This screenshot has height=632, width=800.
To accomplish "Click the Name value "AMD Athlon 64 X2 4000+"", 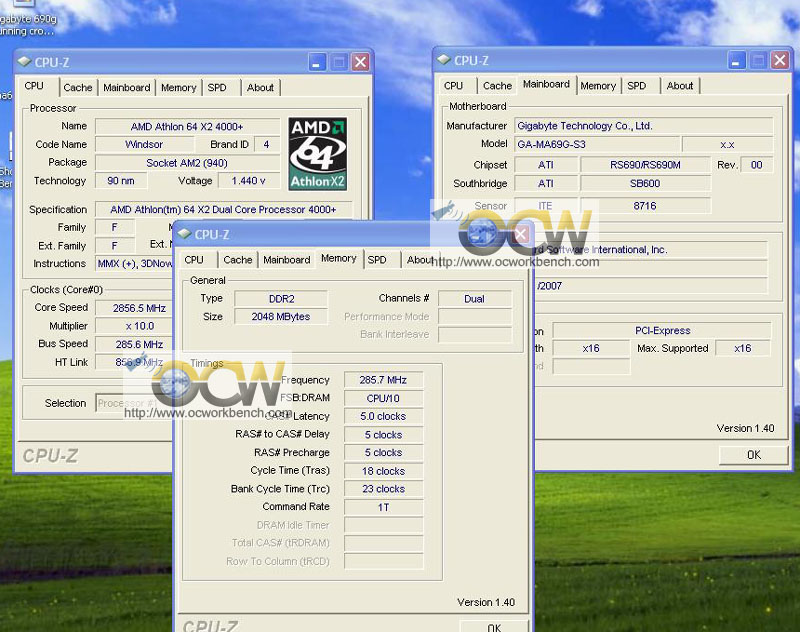I will click(x=187, y=127).
